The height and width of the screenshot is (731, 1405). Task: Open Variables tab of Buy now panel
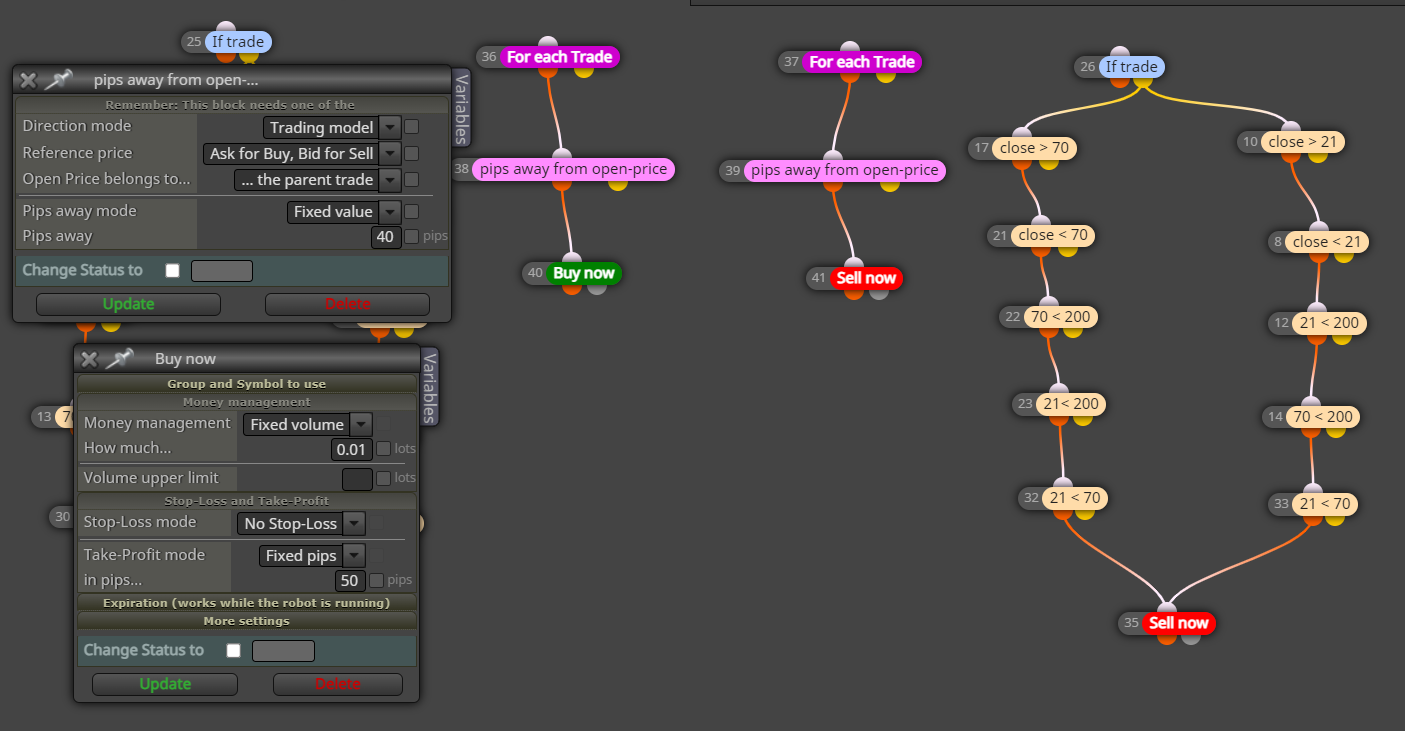tap(430, 387)
